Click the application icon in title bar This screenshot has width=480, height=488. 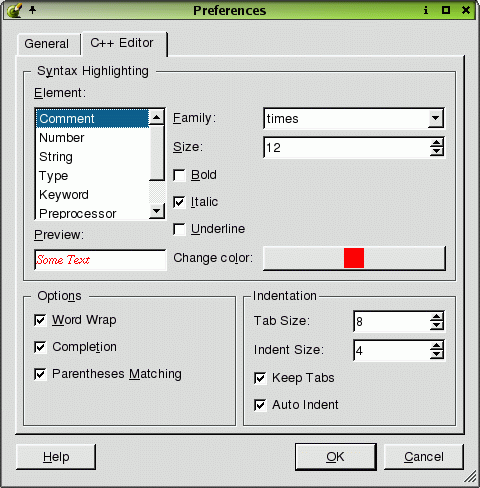pyautogui.click(x=14, y=10)
